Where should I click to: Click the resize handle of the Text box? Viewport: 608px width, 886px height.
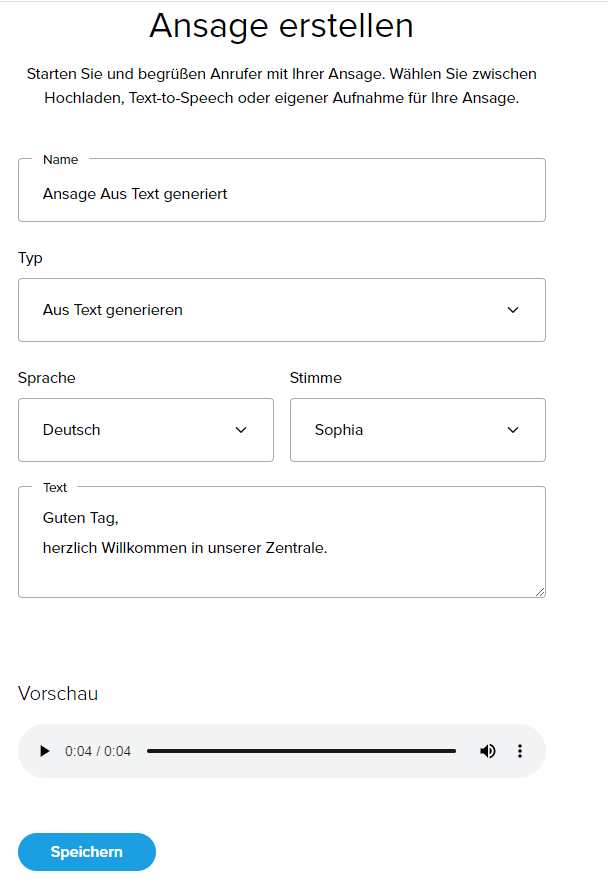click(540, 592)
